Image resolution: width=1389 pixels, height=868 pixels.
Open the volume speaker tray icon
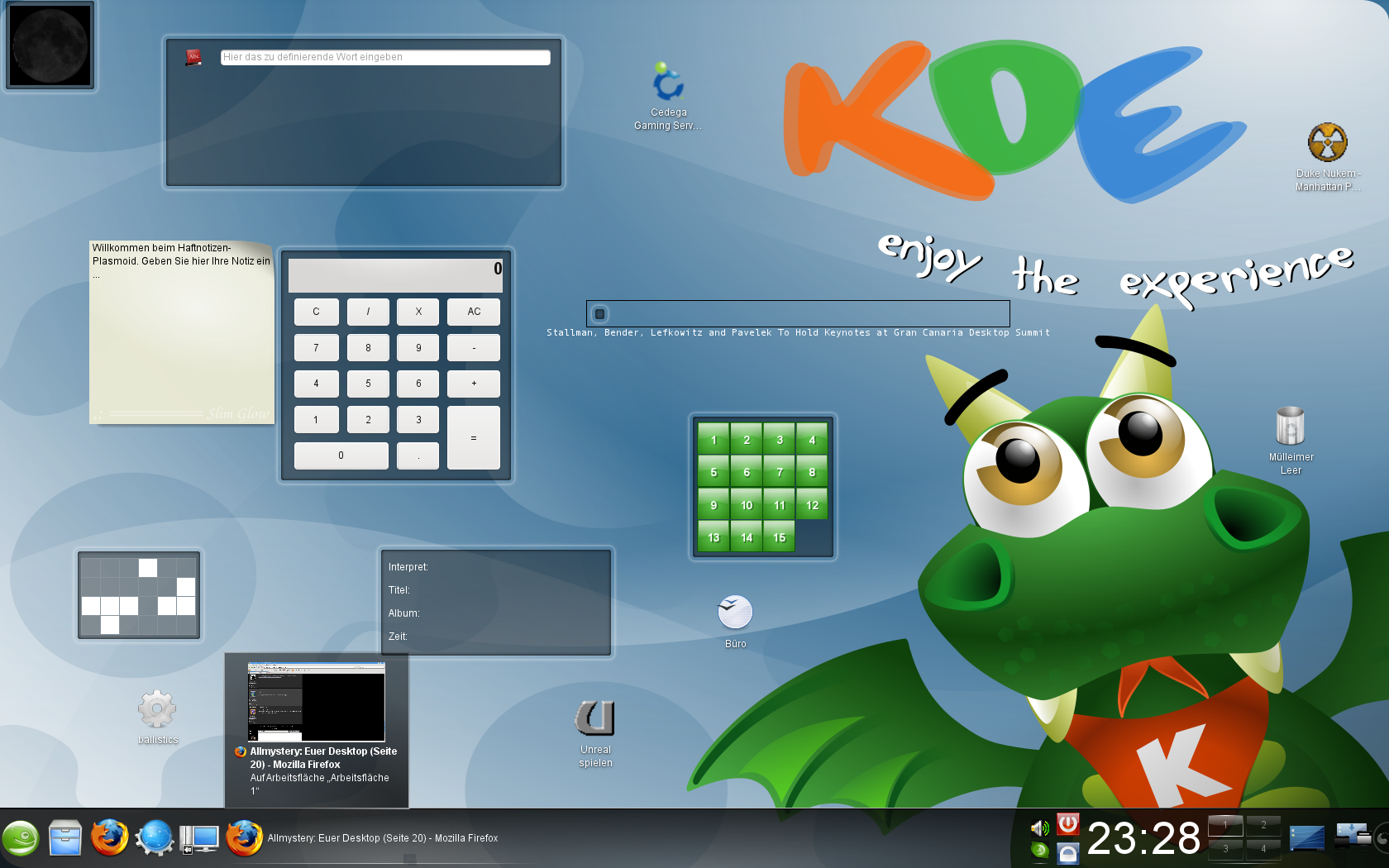coord(1039,827)
